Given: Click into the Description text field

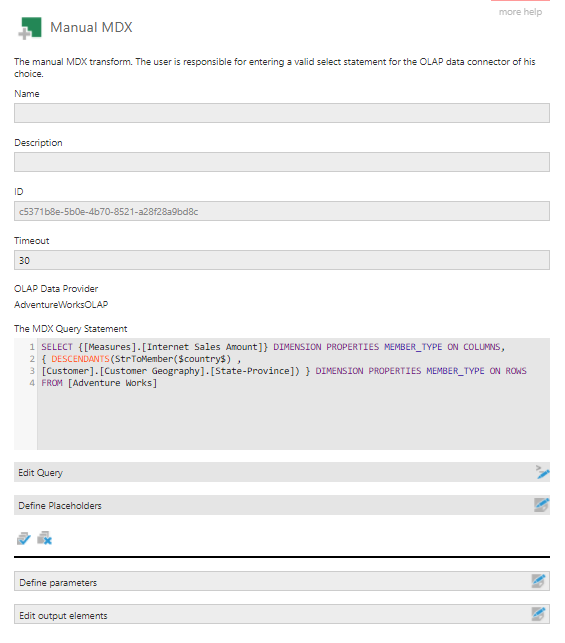Looking at the screenshot, I should (282, 162).
